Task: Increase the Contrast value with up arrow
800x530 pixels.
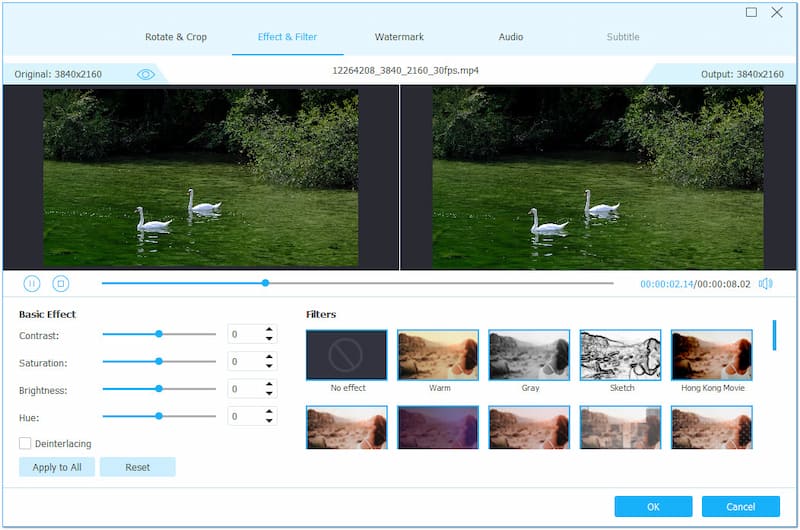Action: pyautogui.click(x=268, y=330)
